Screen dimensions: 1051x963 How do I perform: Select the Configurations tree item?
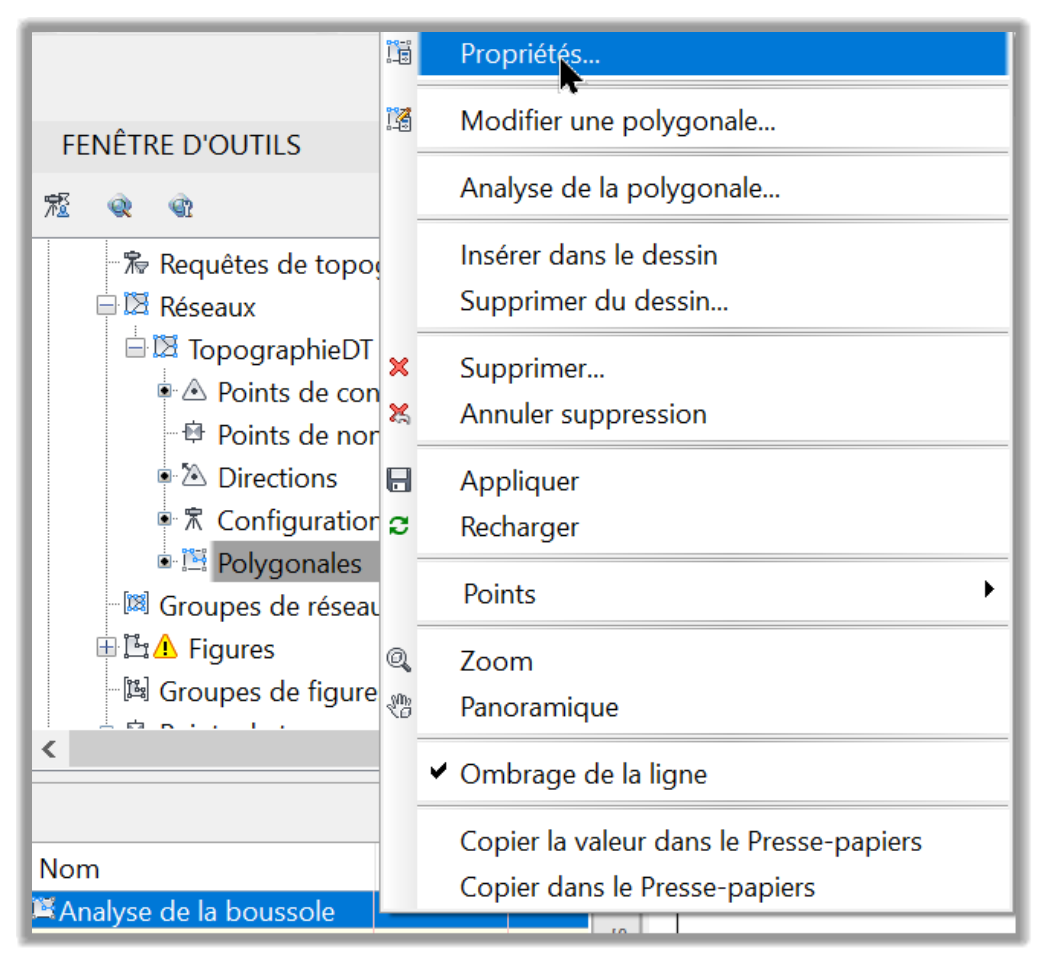click(x=298, y=521)
